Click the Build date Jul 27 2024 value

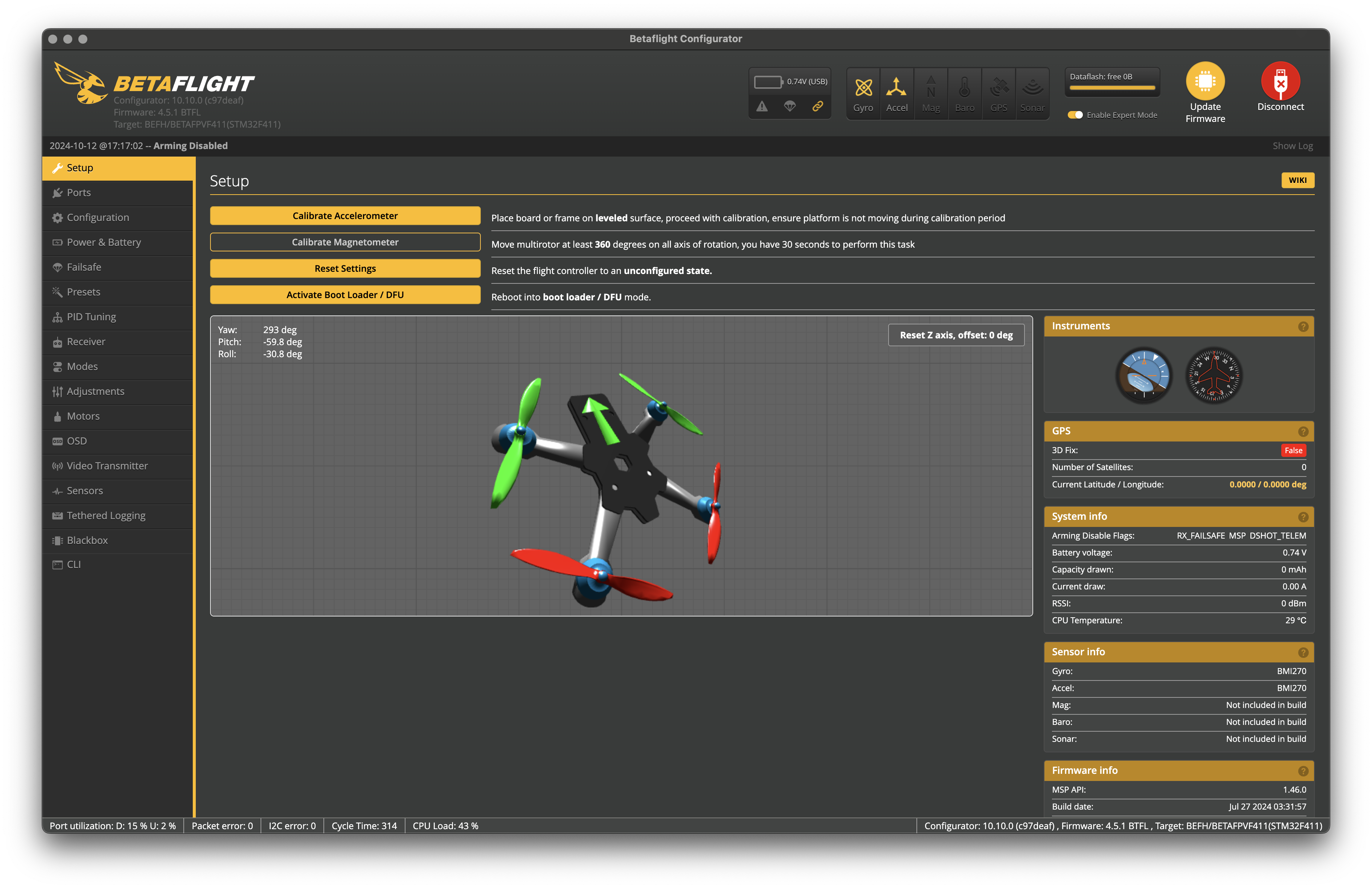click(1267, 807)
